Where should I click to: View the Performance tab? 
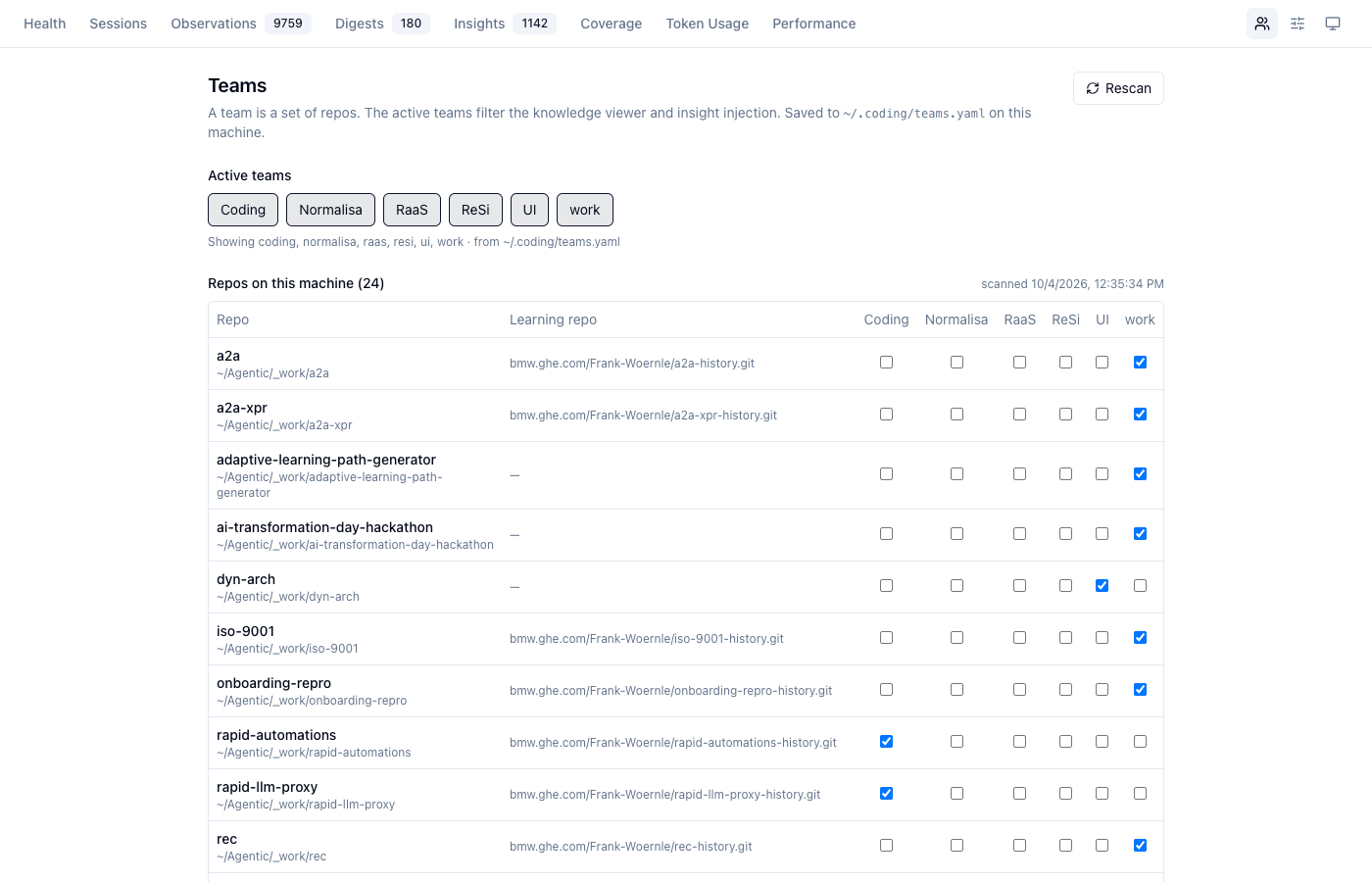[x=814, y=24]
